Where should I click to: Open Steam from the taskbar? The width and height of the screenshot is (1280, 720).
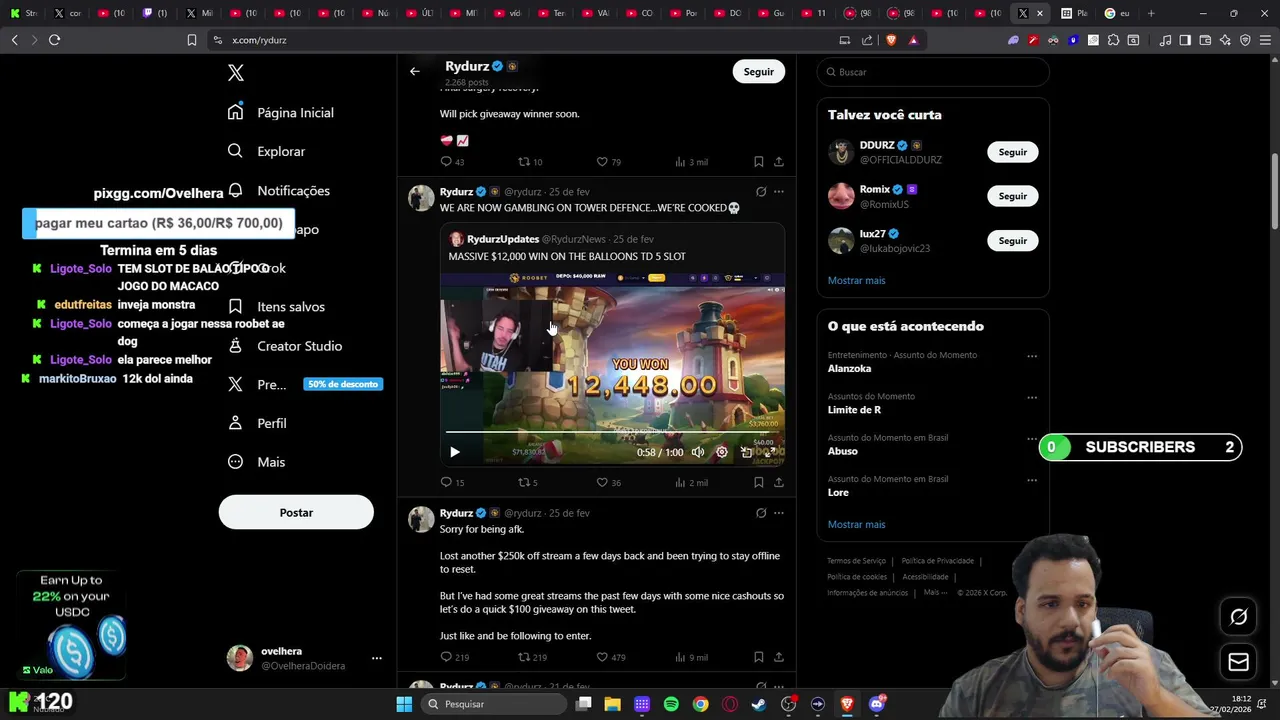tap(759, 704)
